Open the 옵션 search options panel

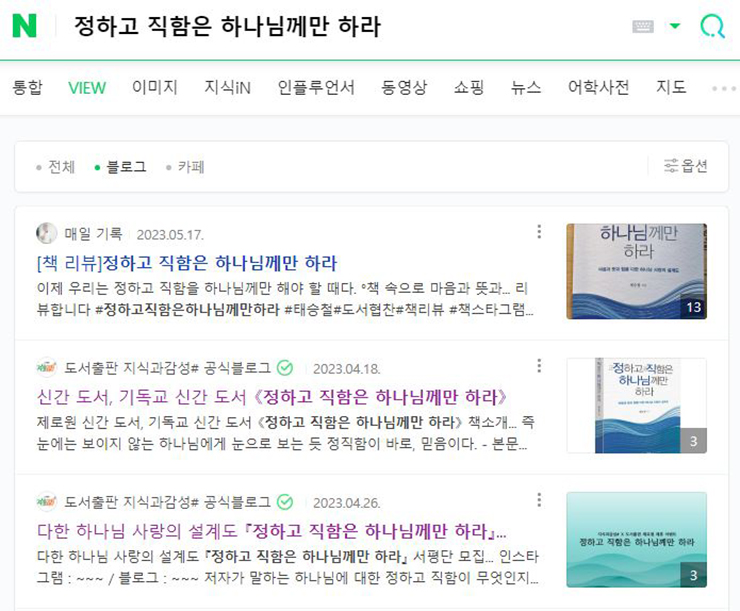pyautogui.click(x=685, y=166)
